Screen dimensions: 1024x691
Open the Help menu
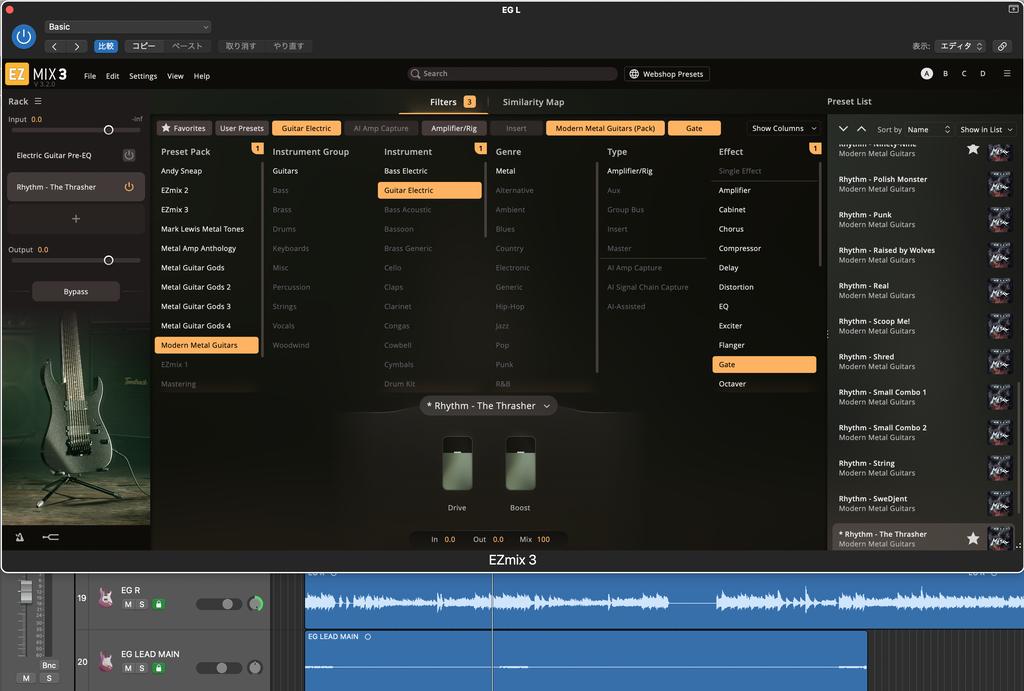pyautogui.click(x=202, y=76)
